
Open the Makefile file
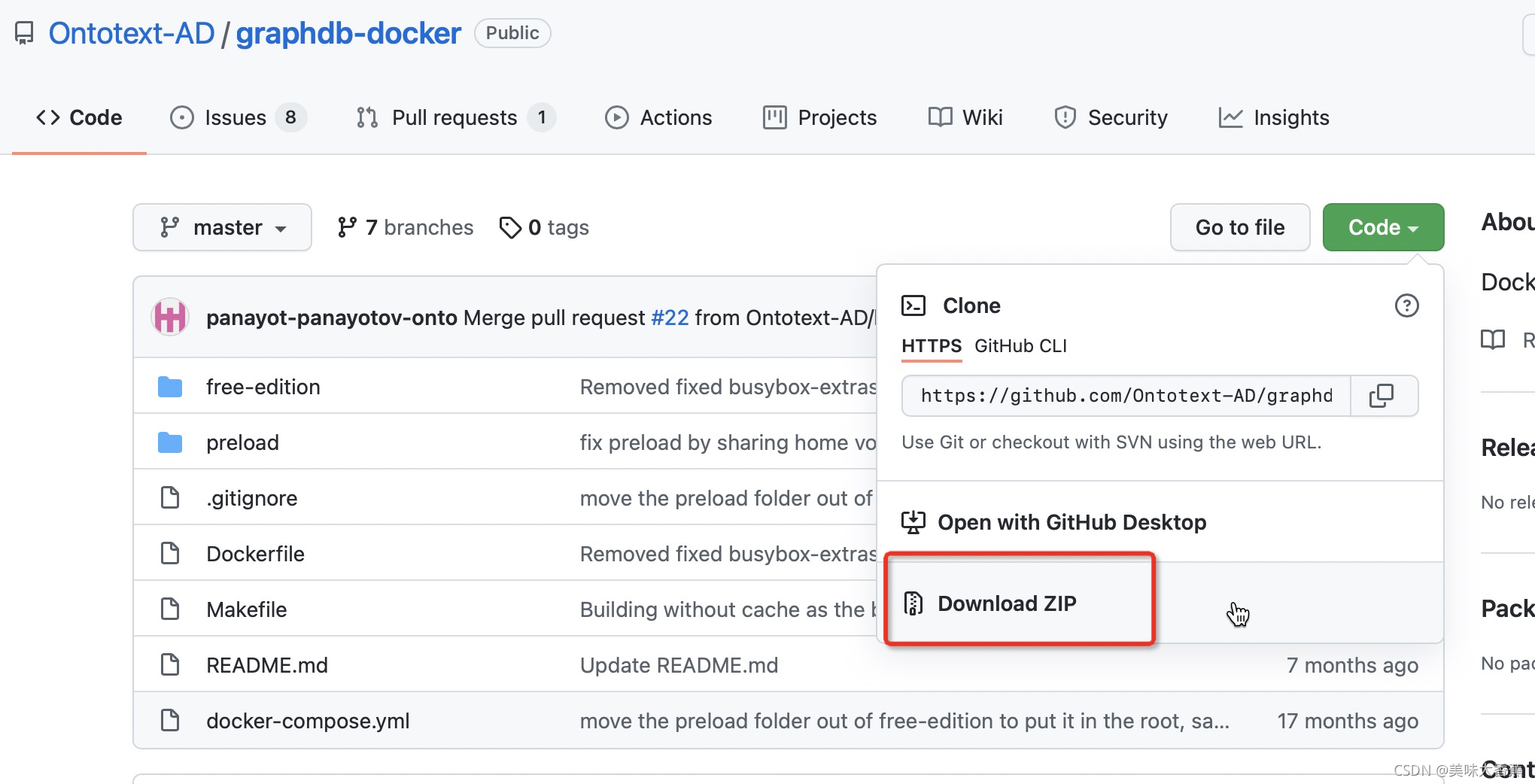coord(247,609)
